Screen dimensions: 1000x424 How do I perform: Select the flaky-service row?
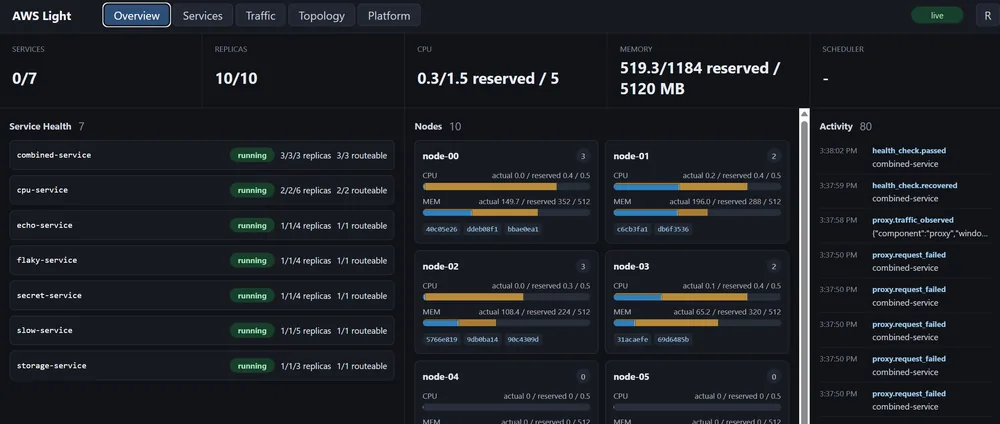[x=202, y=260]
